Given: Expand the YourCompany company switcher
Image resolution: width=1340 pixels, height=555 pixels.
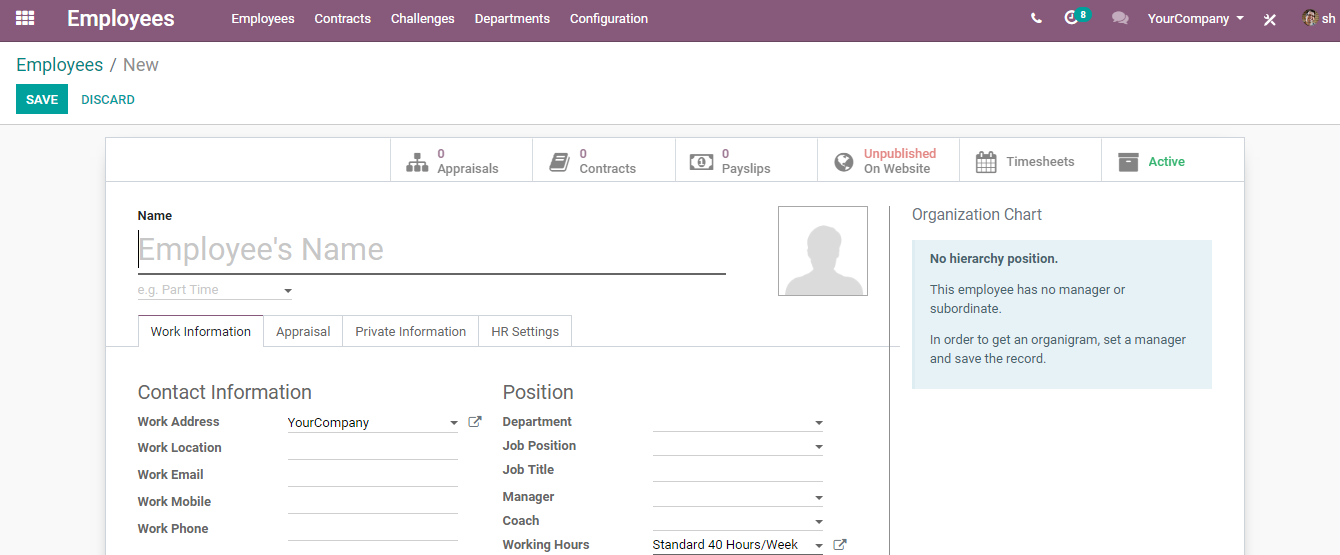Looking at the screenshot, I should tap(1196, 18).
